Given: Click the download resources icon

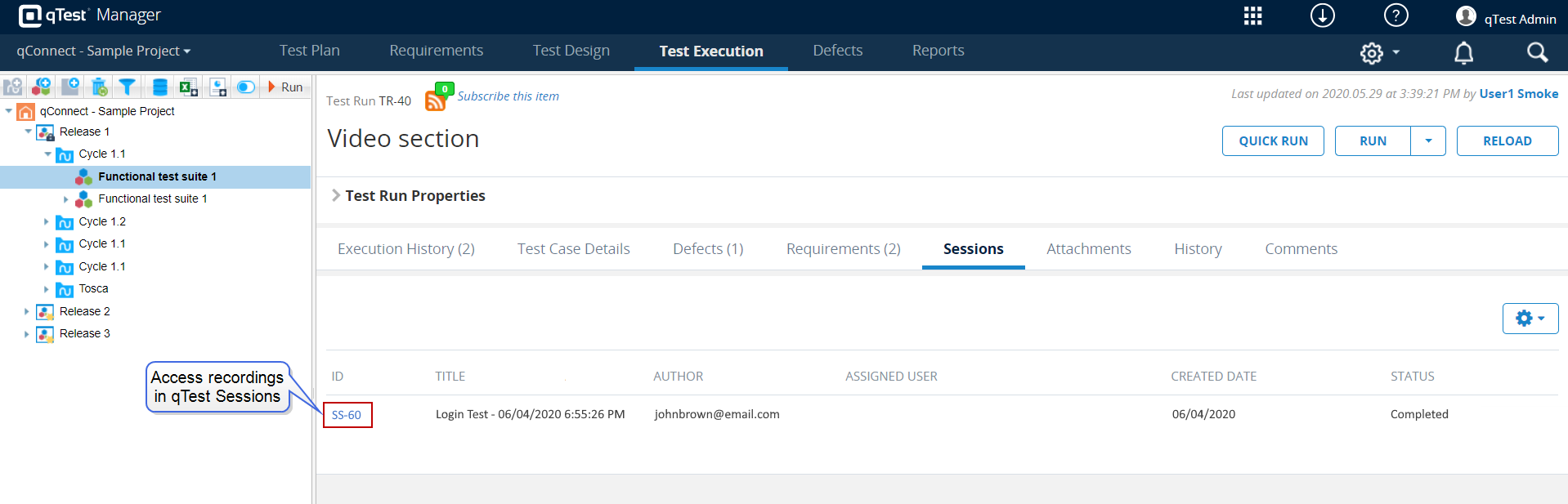Looking at the screenshot, I should pos(1322,16).
